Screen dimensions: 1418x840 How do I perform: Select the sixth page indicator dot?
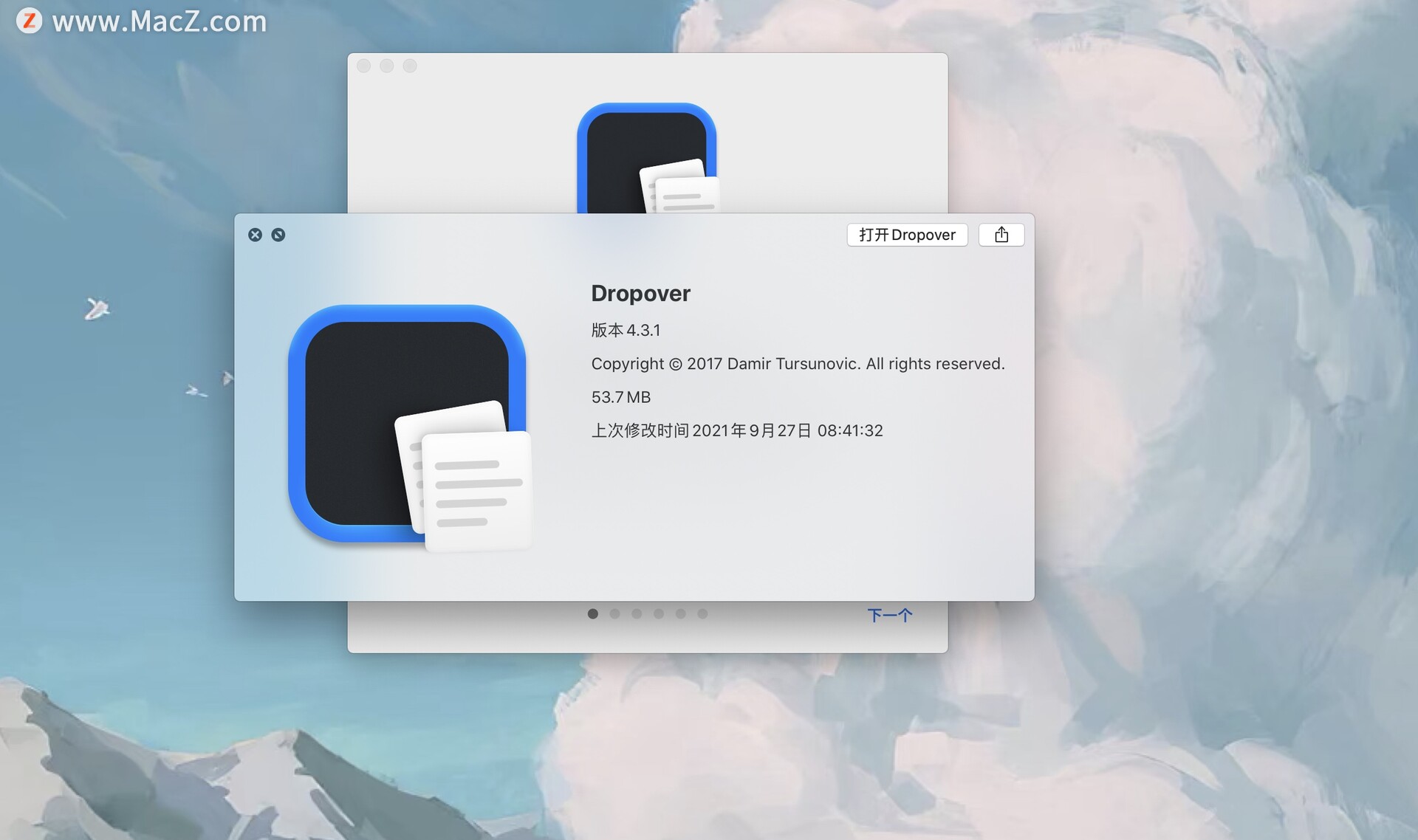[x=702, y=613]
